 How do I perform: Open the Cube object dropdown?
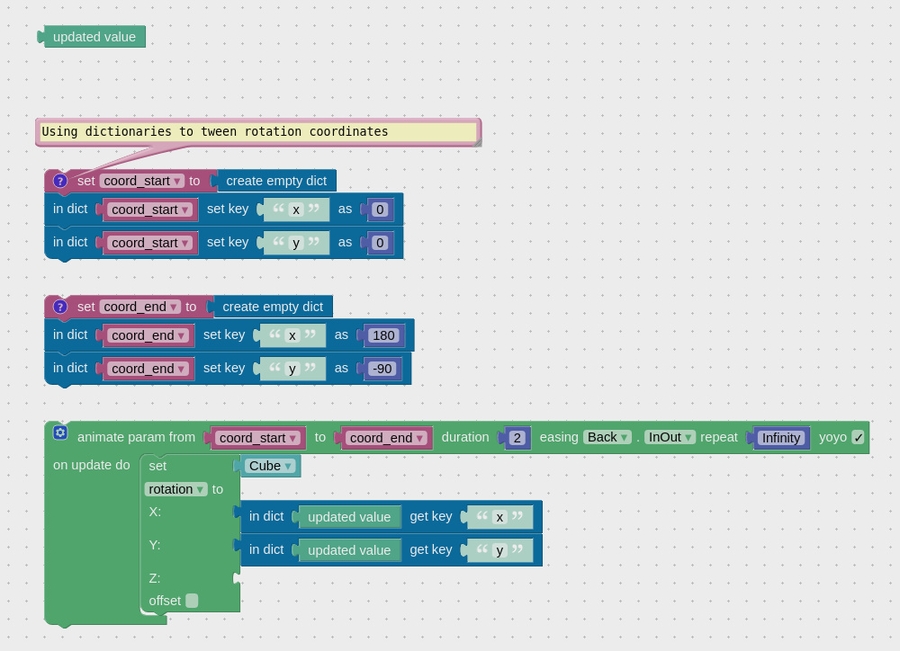tap(270, 466)
